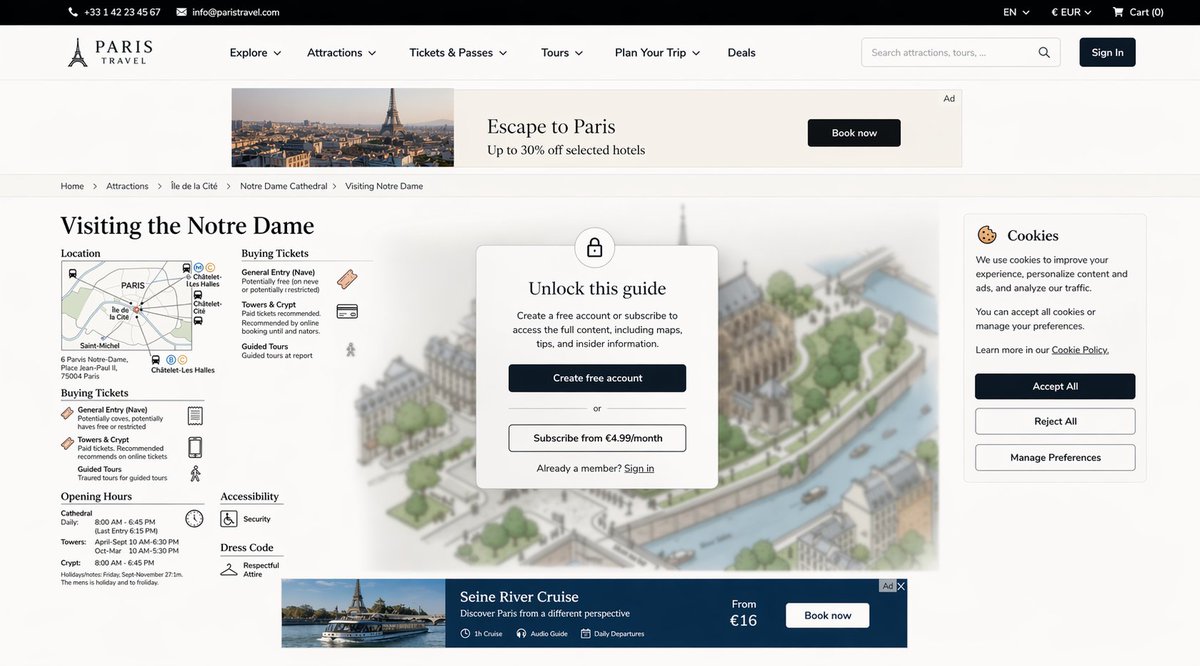The height and width of the screenshot is (666, 1200).
Task: Click the +33 1 42 23 45 67 phone number
Action: (122, 12)
